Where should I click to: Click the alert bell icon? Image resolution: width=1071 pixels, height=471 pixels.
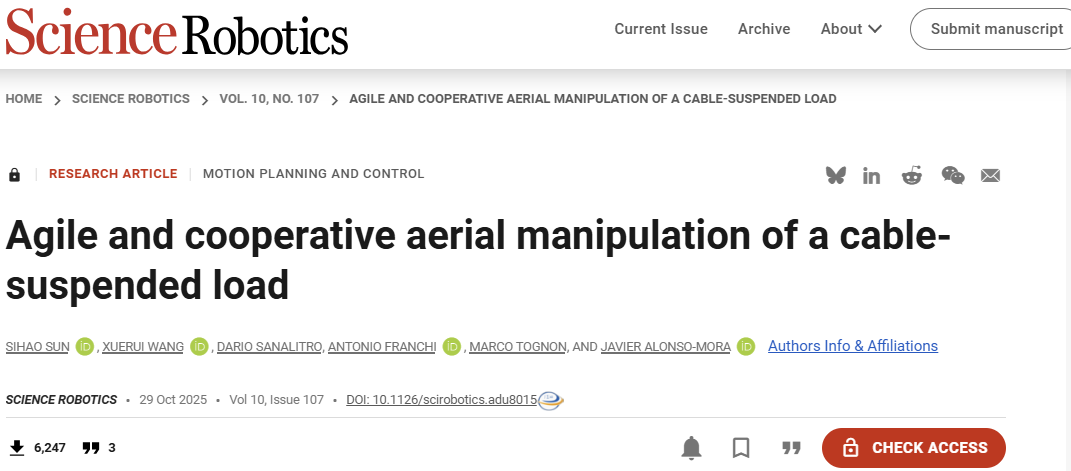click(691, 448)
